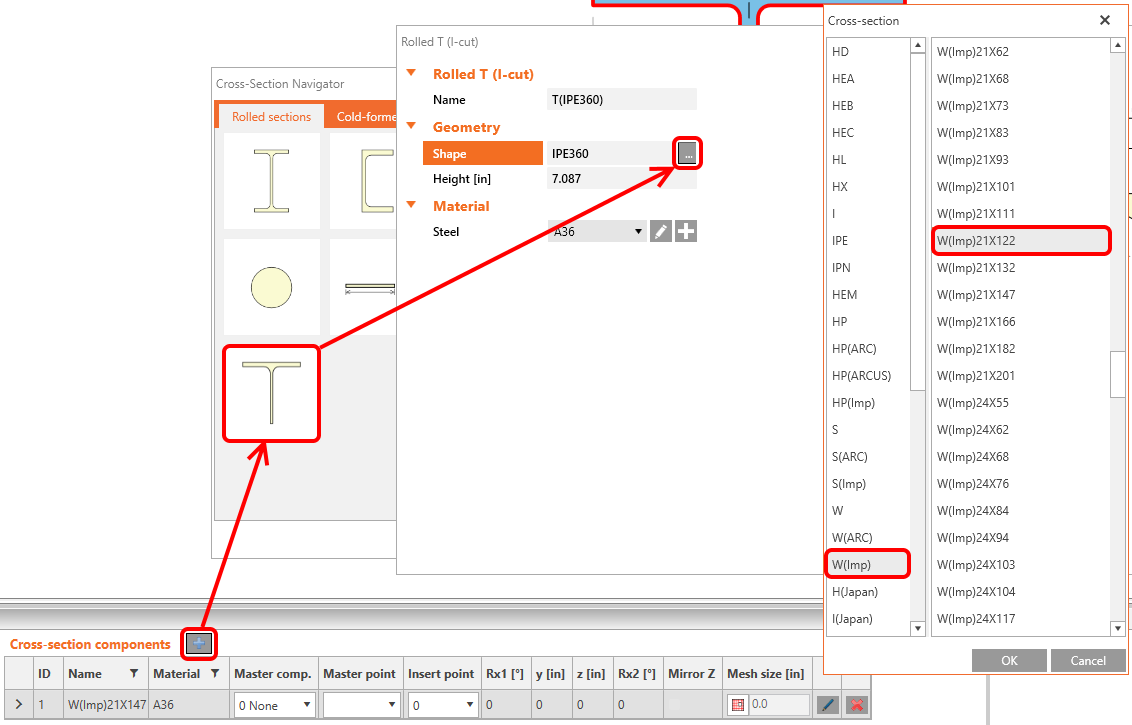Click the W(Imp)21X147 name cell in table
Image resolution: width=1132 pixels, height=725 pixels.
[x=106, y=705]
